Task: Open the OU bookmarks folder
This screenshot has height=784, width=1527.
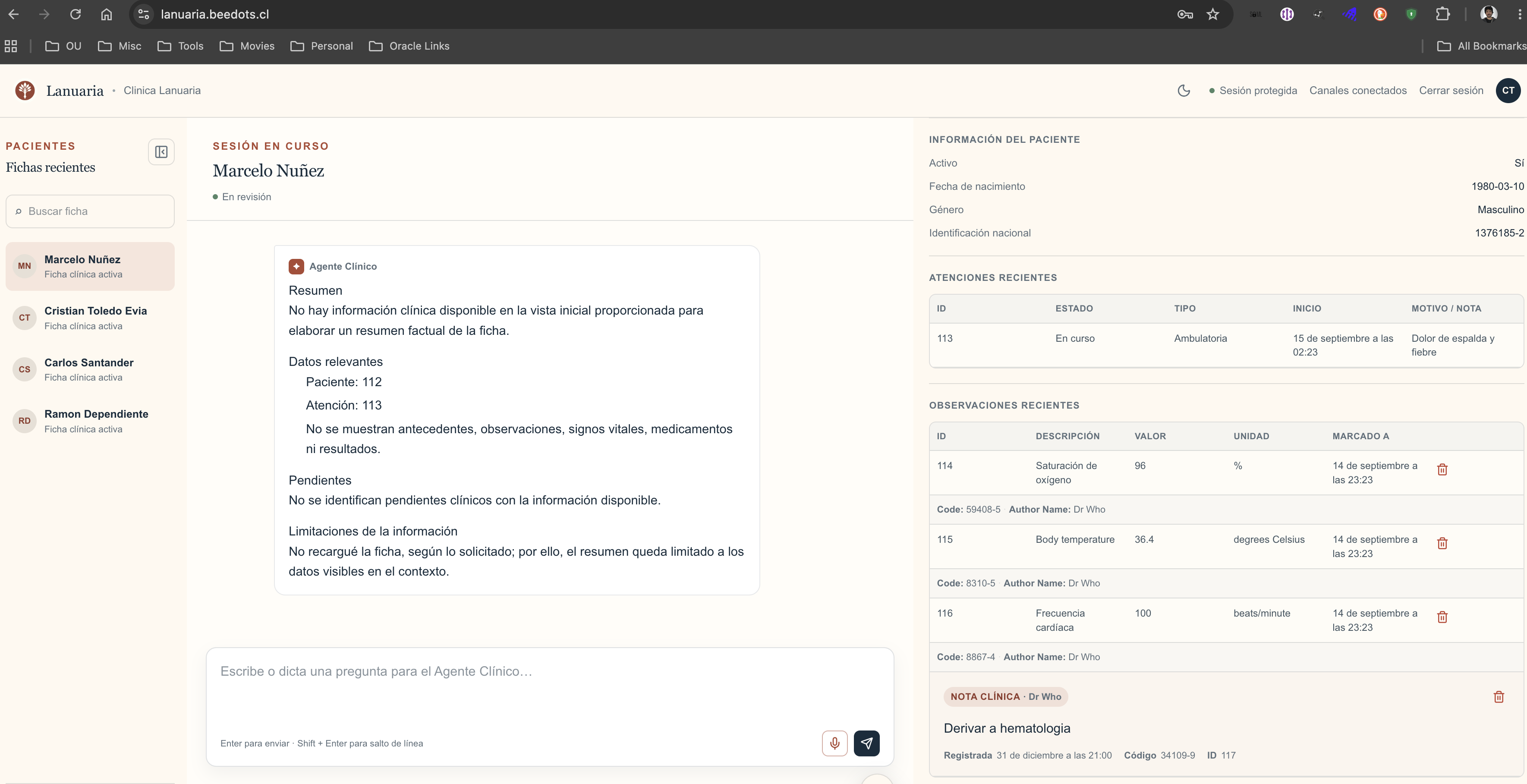Action: (63, 46)
